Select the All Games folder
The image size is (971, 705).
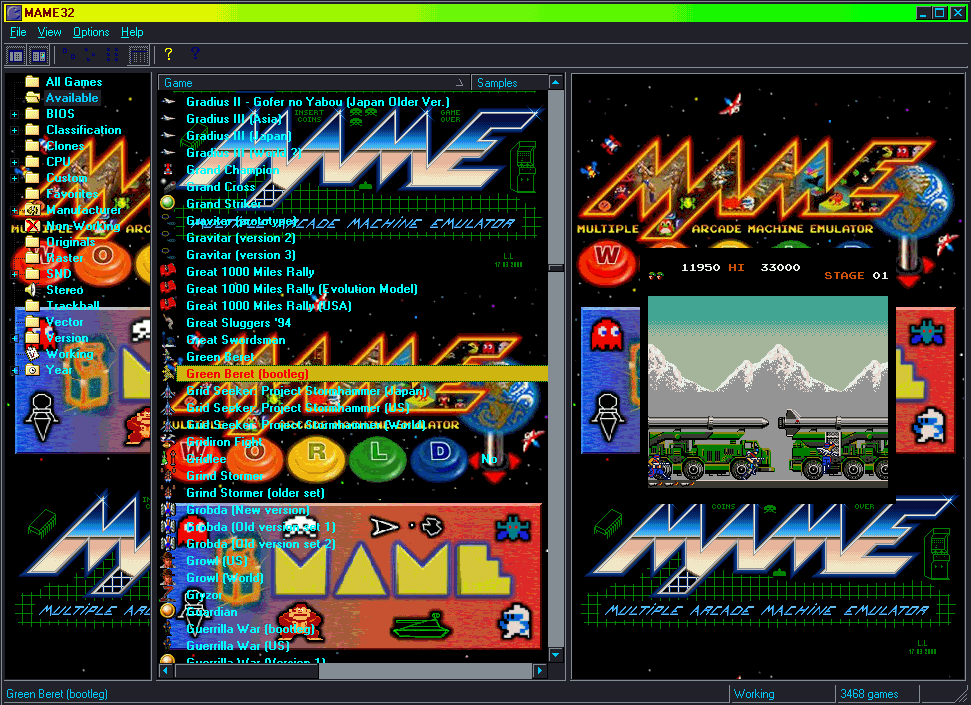74,82
